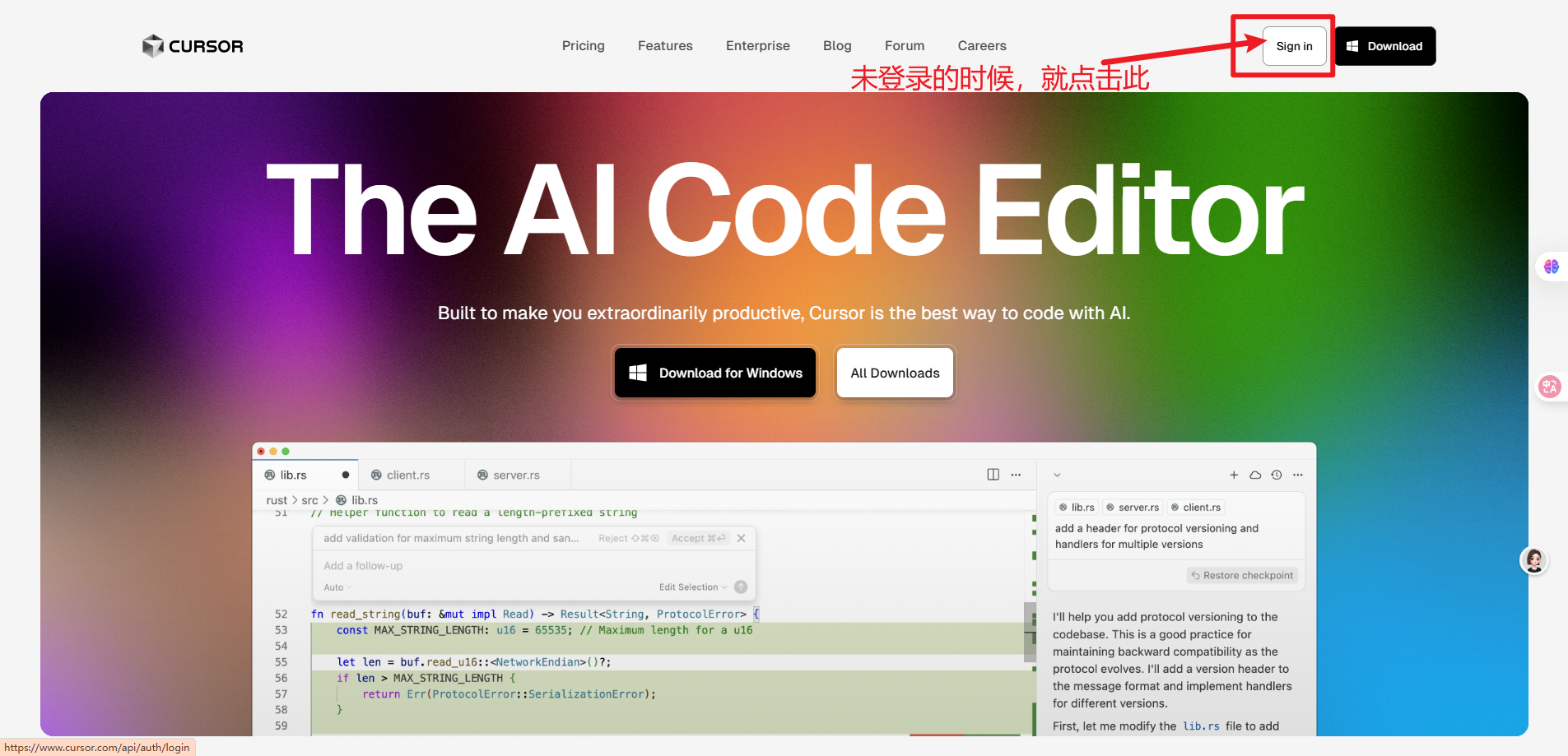Expand the chat panel chevron dropdown

(x=1058, y=475)
